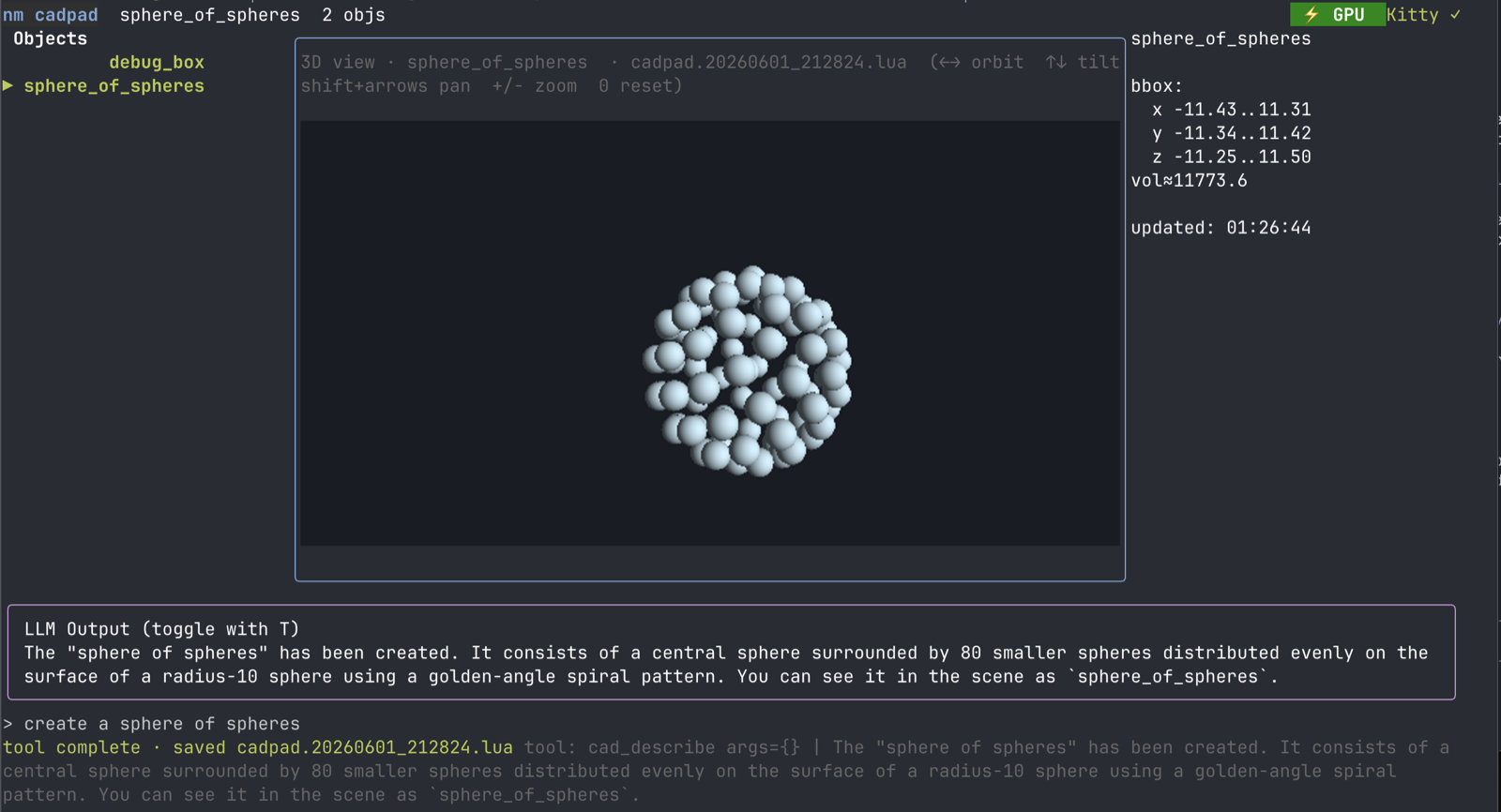Click the bbox z range "-11.25..11.50"
Screen dimensions: 1501x812
(x=1242, y=157)
